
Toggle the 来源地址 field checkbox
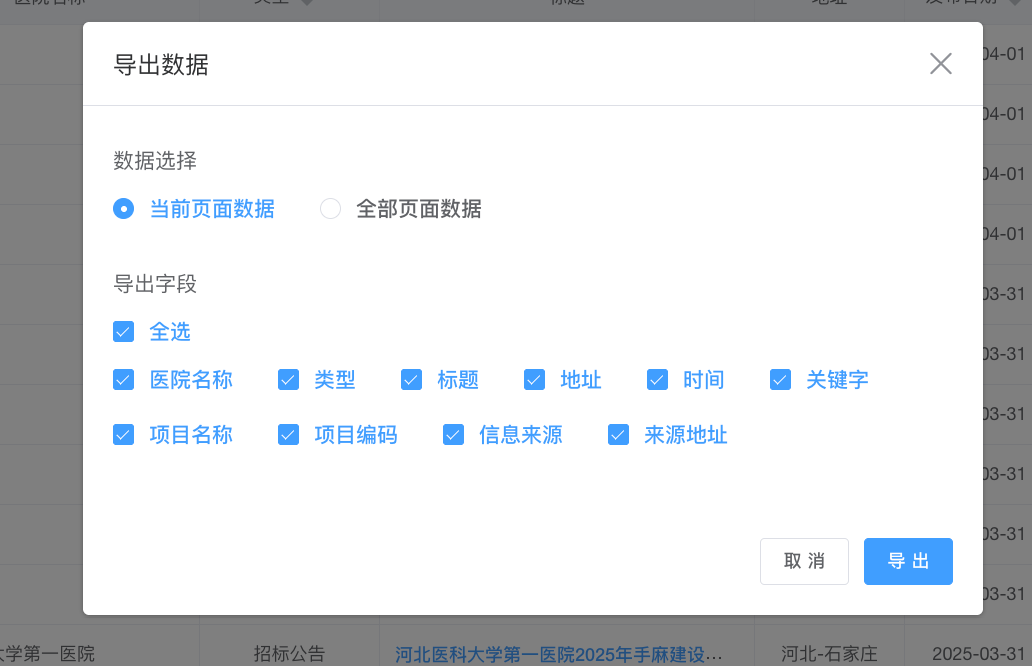pos(619,435)
